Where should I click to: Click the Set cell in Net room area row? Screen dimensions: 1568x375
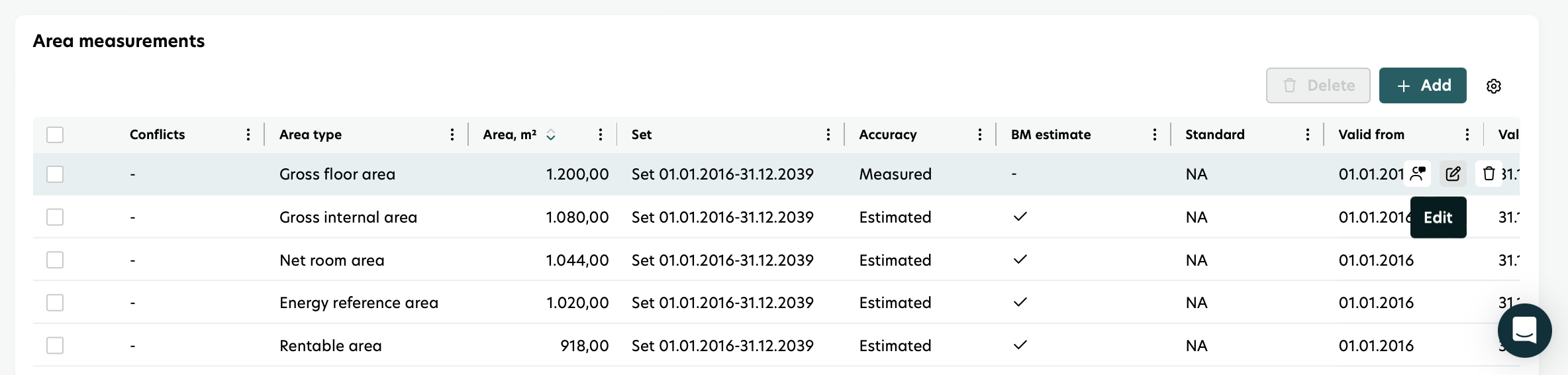coord(722,260)
